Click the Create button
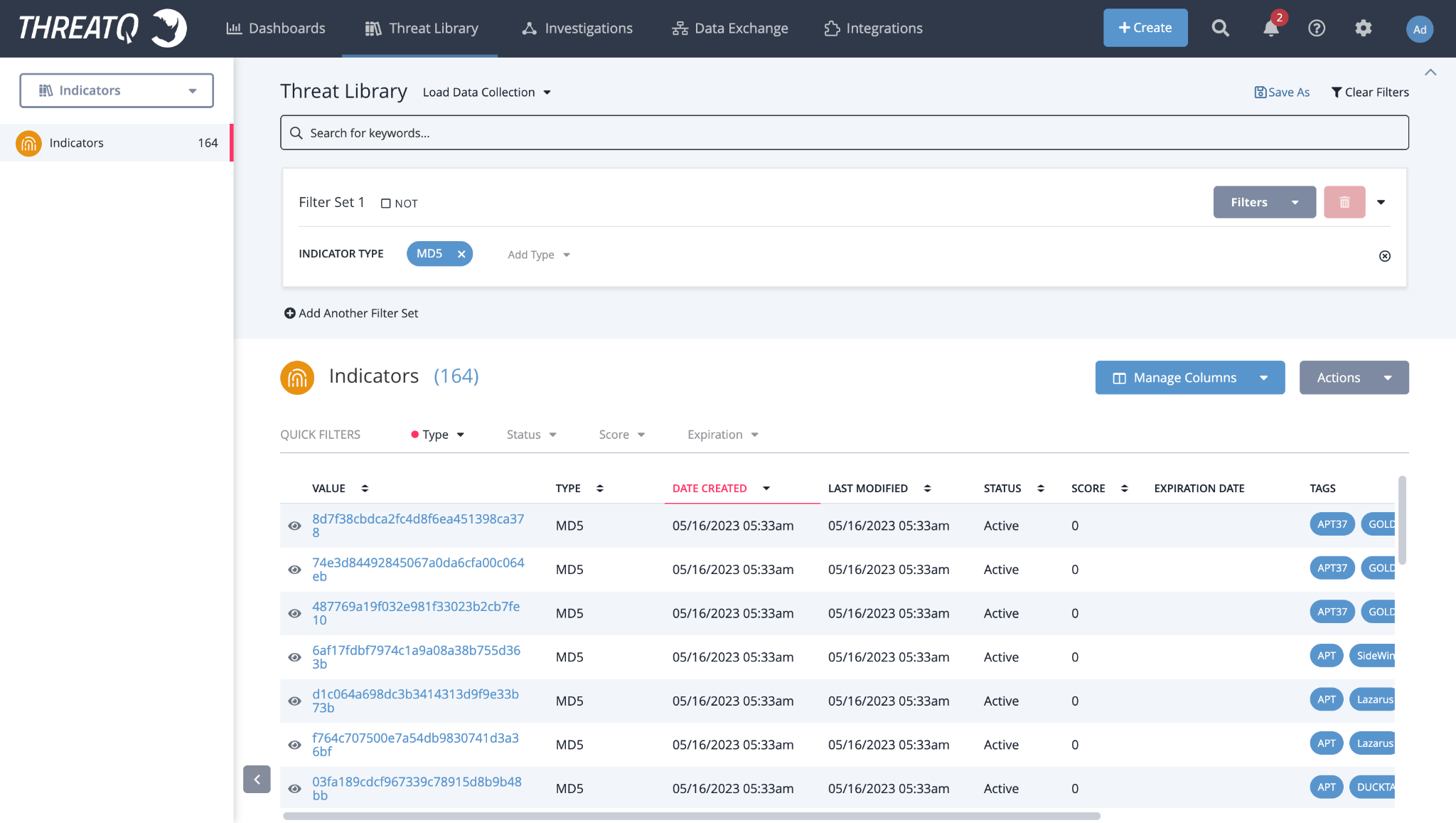This screenshot has width=1456, height=823. 1145,28
